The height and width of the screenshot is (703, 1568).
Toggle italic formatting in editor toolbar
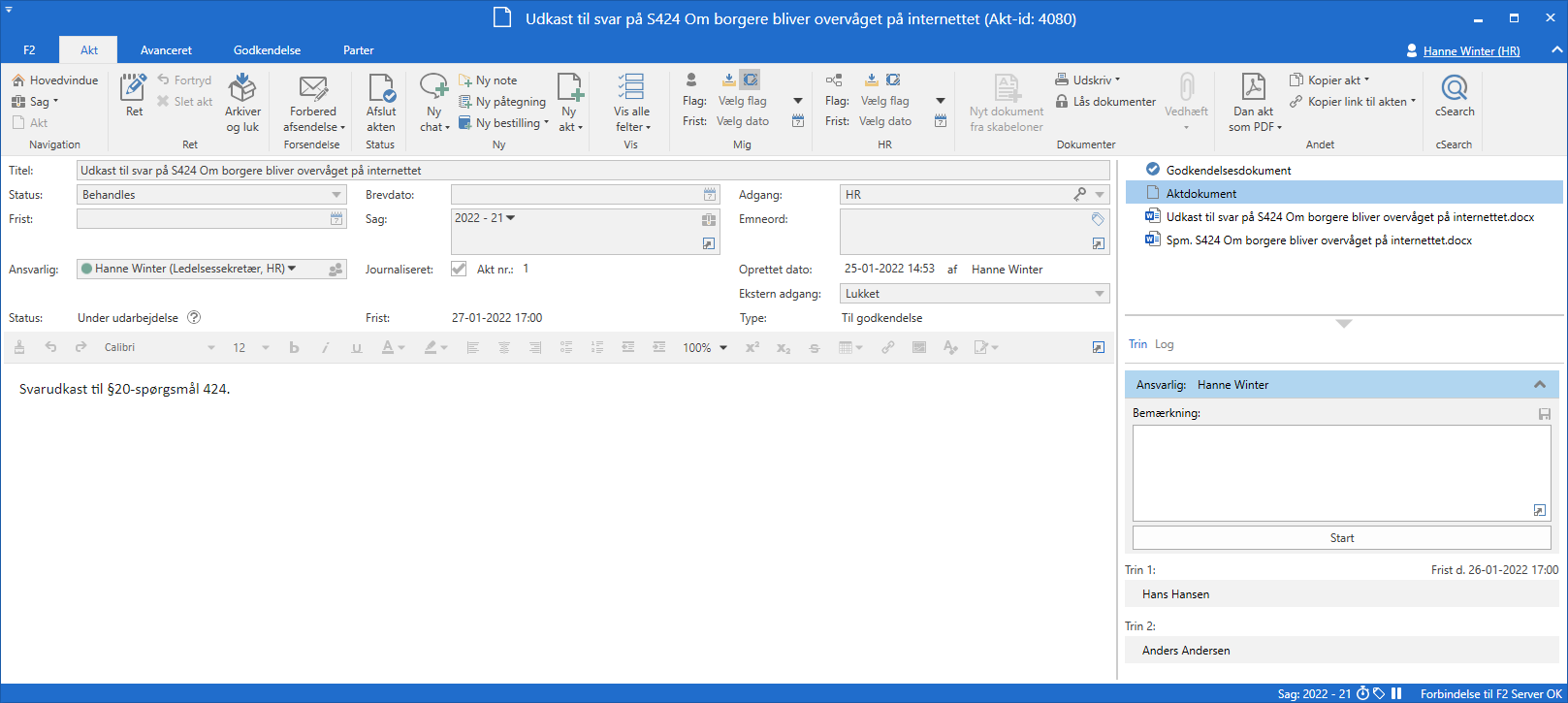325,347
